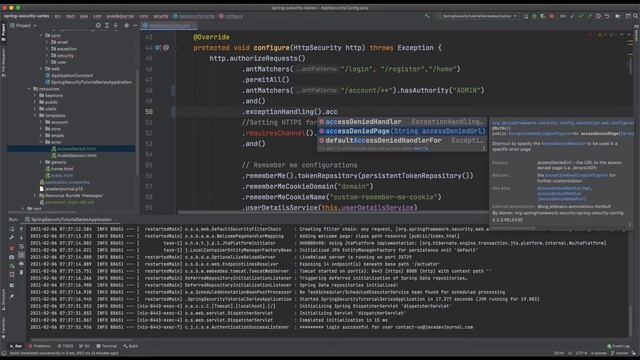Click the wrench icon in Run panel

[x=11, y=237]
